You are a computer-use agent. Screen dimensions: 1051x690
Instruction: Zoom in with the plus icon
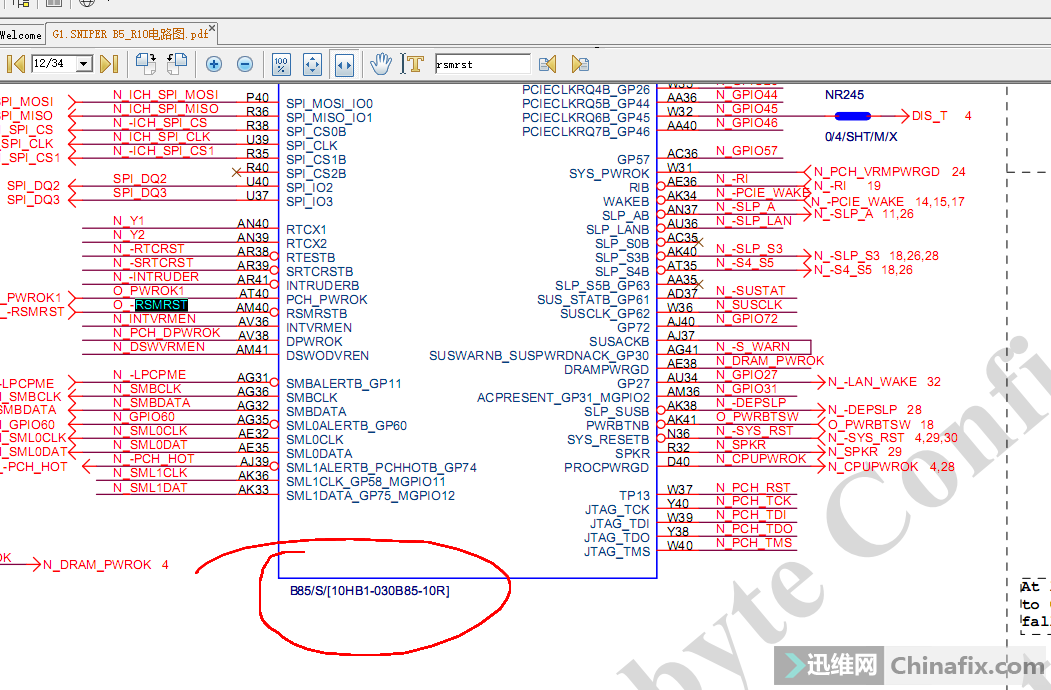(214, 64)
